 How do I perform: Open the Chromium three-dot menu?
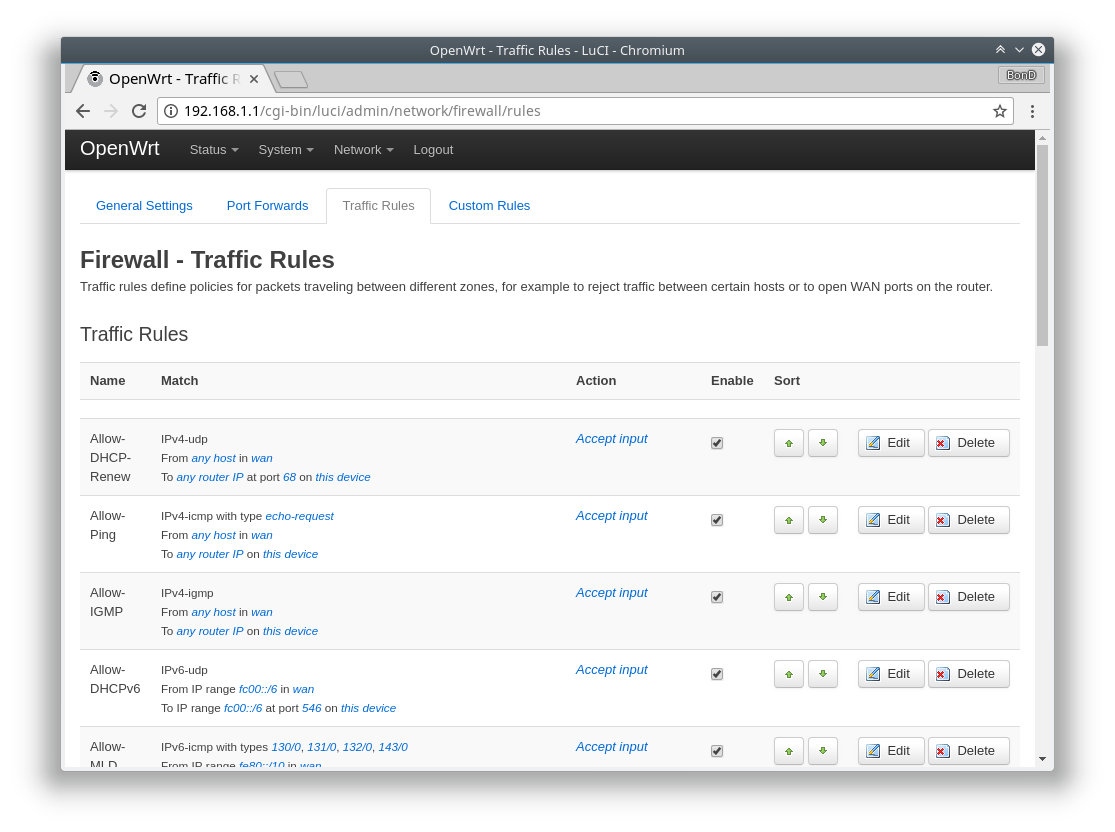tap(1033, 111)
